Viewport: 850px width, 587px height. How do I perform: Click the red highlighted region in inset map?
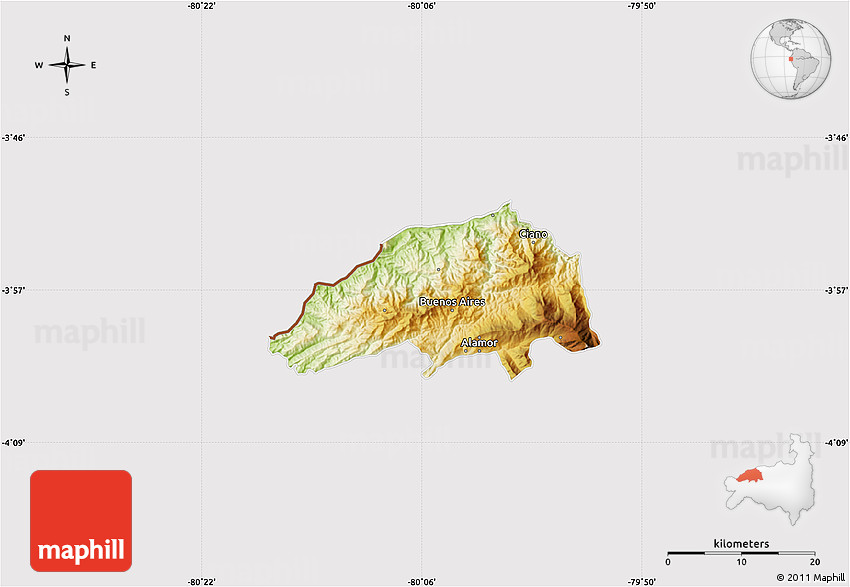coord(750,475)
